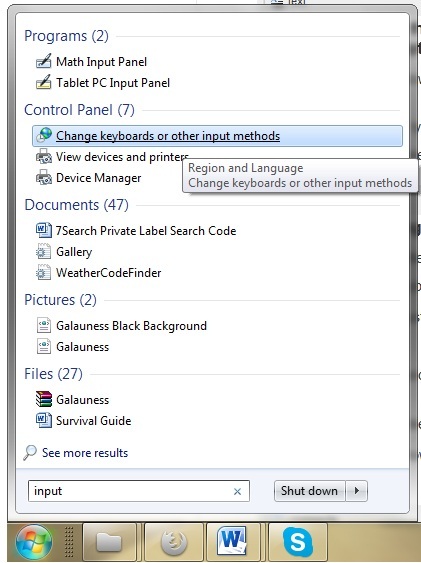Image resolution: width=421 pixels, height=563 pixels.
Task: Open the Windows Explorer folder icon
Action: coord(109,542)
